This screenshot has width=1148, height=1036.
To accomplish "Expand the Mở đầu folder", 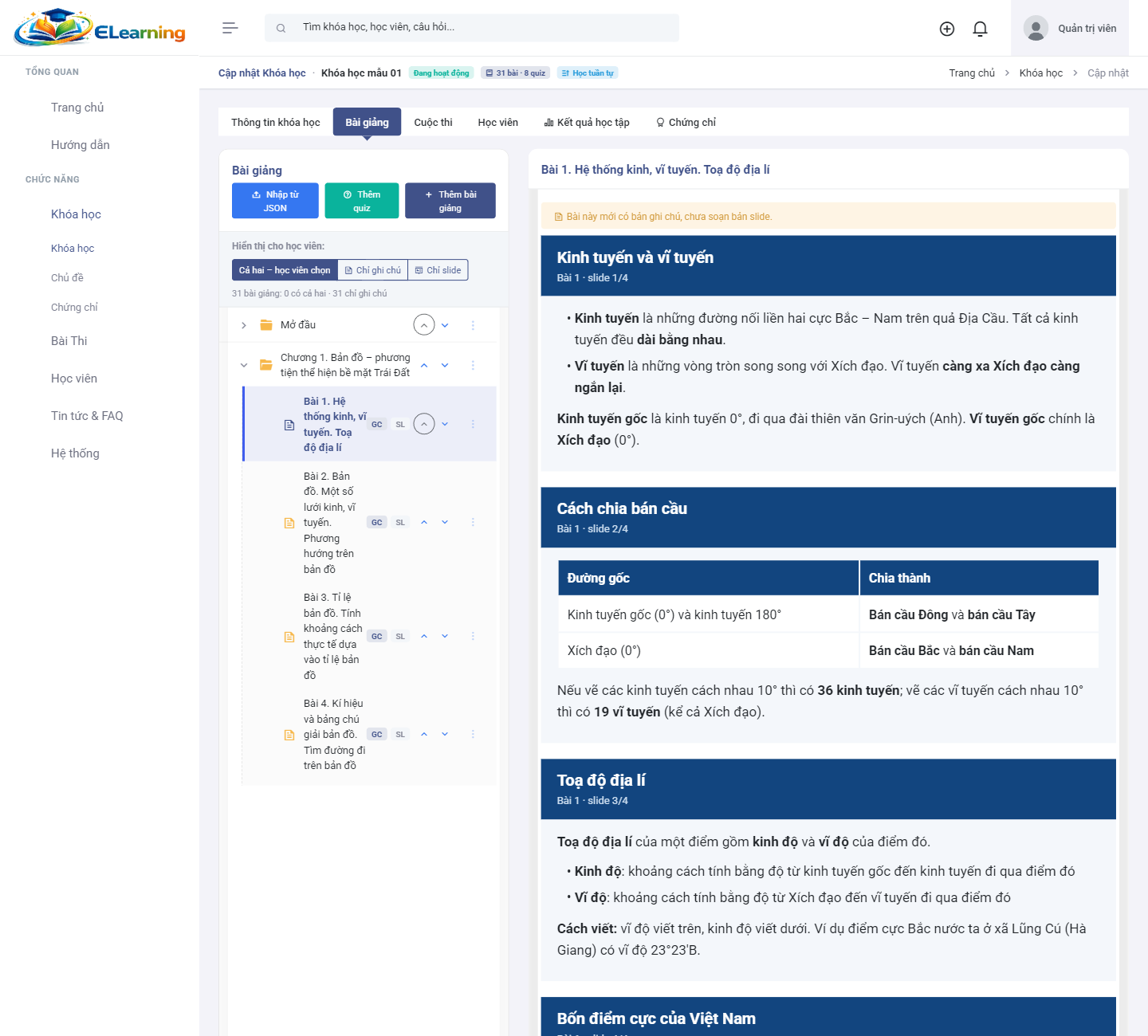I will click(244, 325).
